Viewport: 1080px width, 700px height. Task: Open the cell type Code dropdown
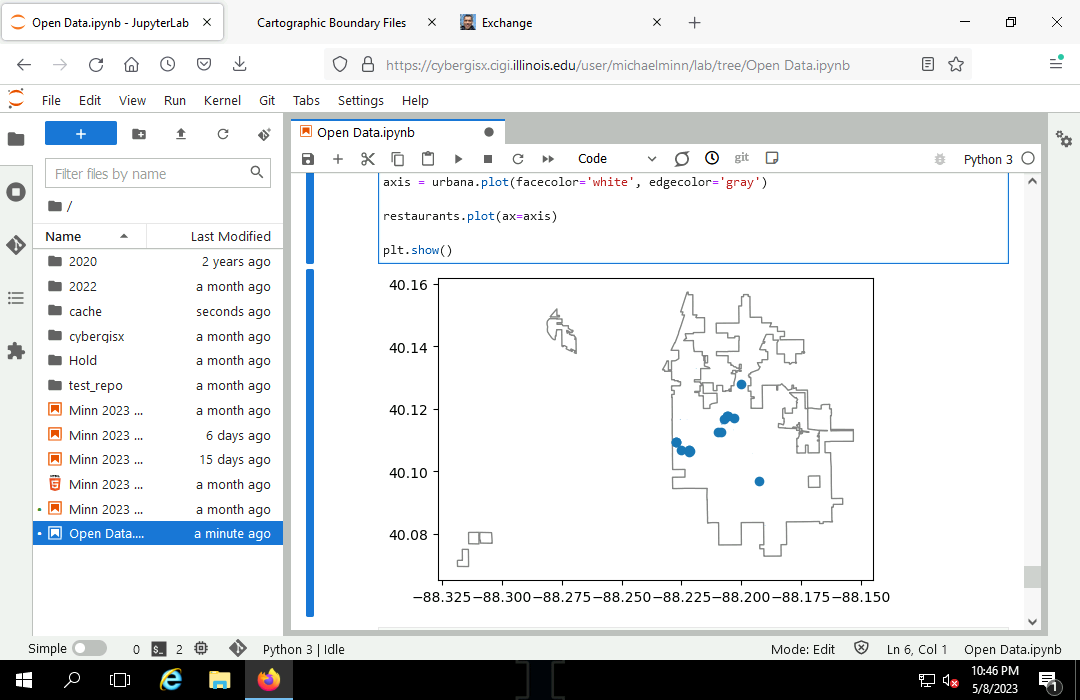click(616, 159)
